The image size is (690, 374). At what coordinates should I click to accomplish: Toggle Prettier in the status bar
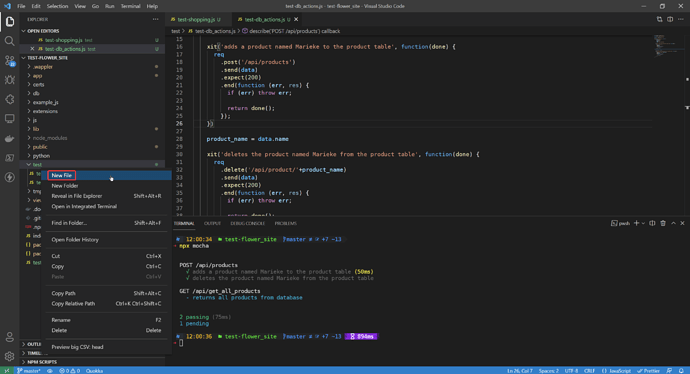[648, 370]
